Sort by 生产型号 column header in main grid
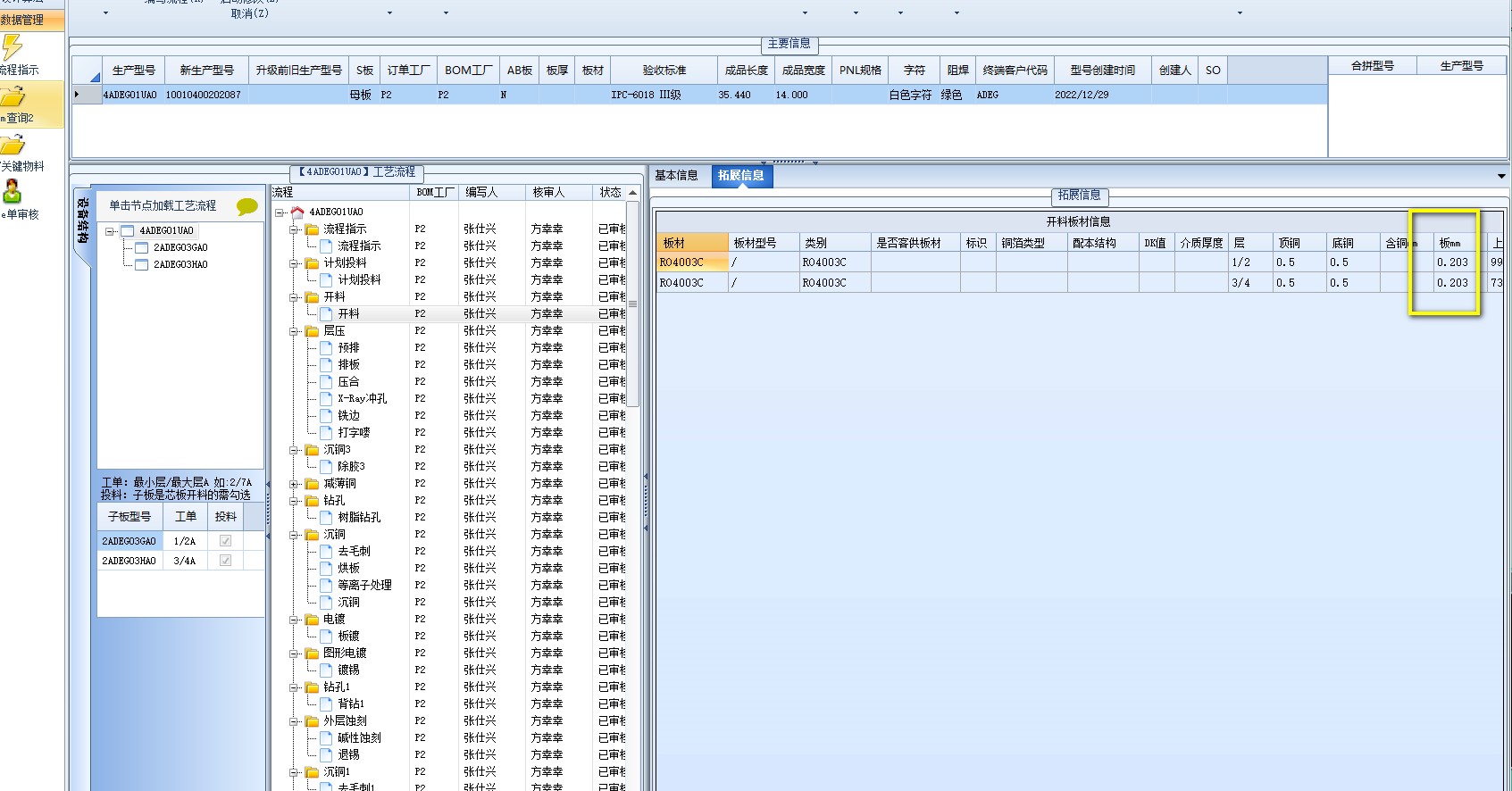Image resolution: width=1512 pixels, height=791 pixels. 134,70
